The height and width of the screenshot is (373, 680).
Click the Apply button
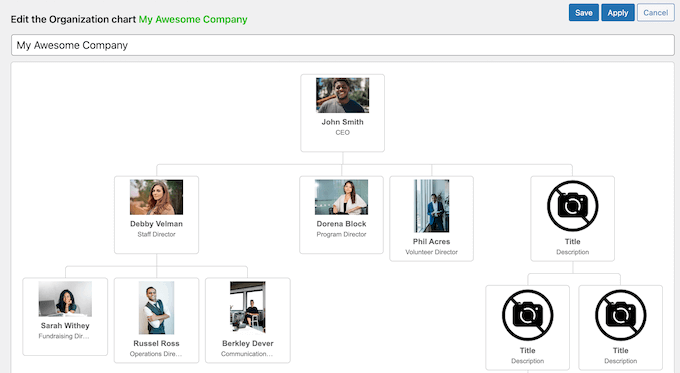[x=618, y=13]
